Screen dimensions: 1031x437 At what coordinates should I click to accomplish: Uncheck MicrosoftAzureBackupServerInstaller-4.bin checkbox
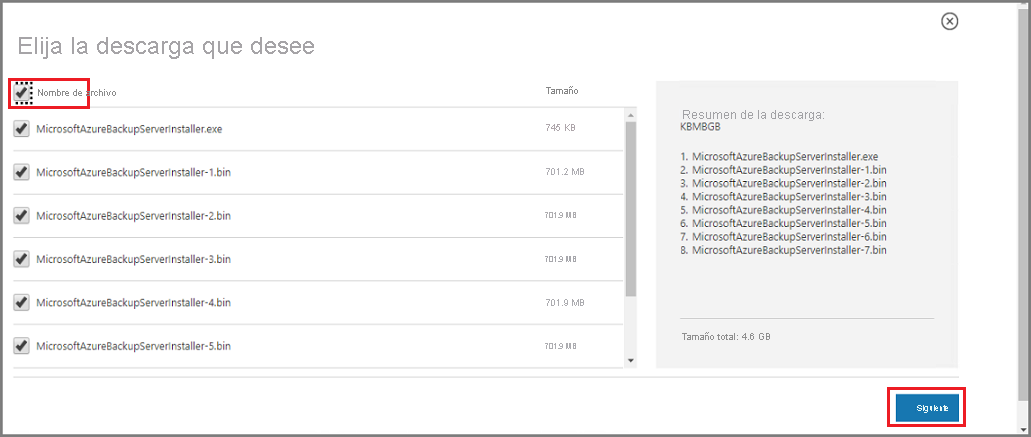(22, 302)
